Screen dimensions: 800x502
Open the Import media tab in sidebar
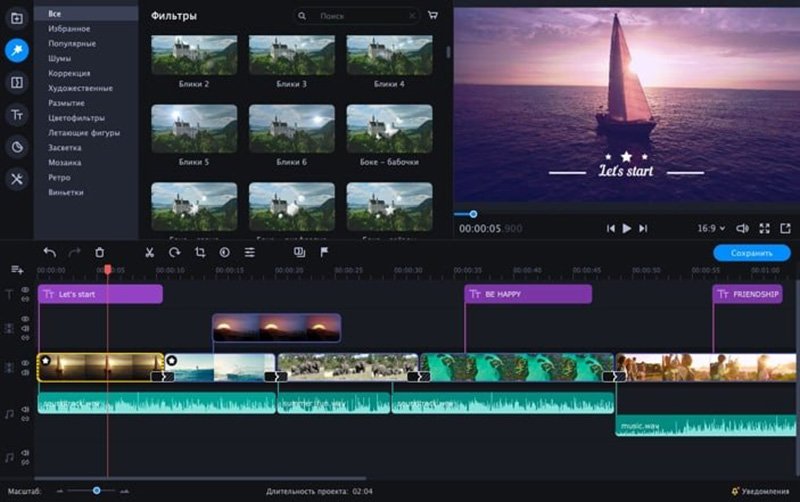pos(16,18)
